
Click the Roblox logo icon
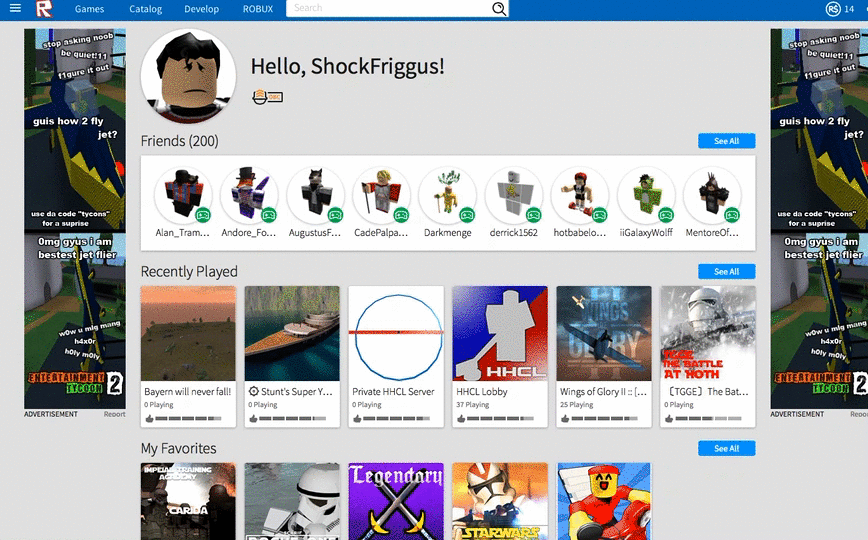pos(44,9)
